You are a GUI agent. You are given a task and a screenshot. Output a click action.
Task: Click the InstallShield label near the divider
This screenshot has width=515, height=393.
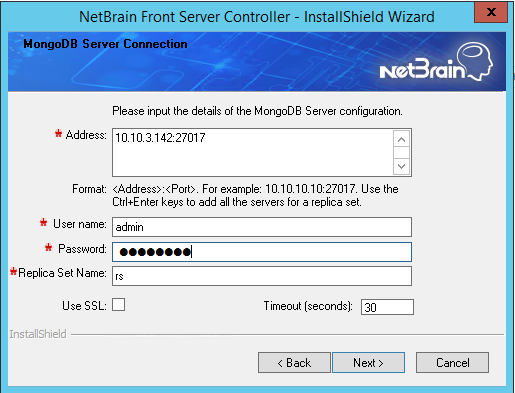pyautogui.click(x=38, y=334)
